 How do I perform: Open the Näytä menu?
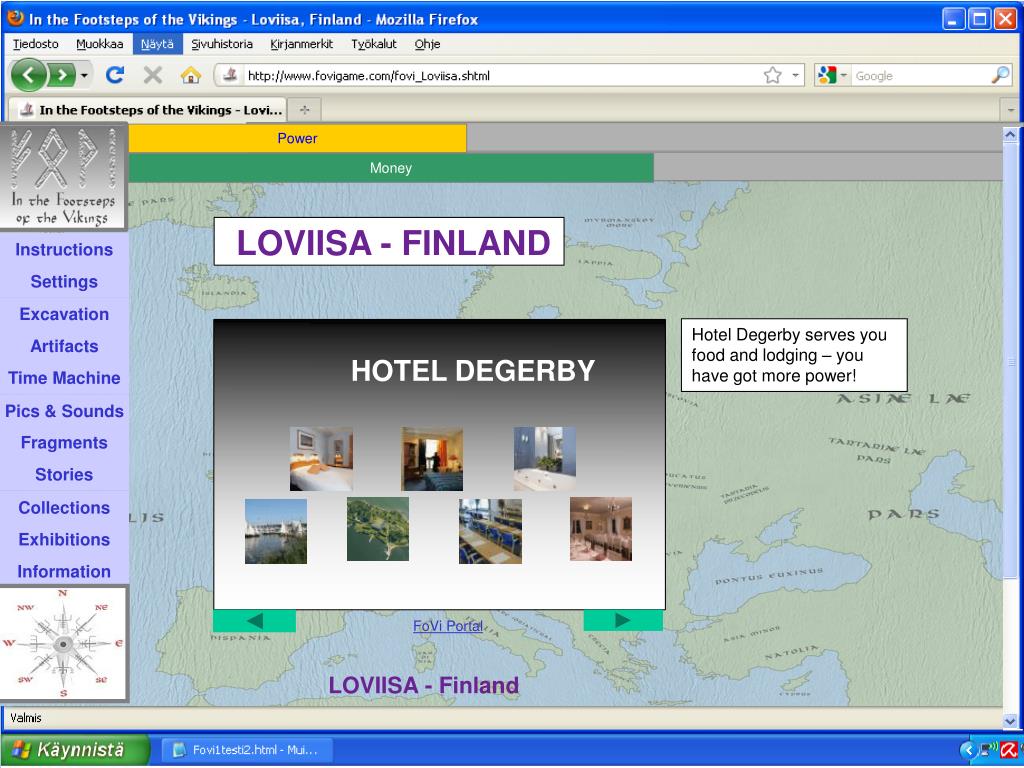point(157,44)
